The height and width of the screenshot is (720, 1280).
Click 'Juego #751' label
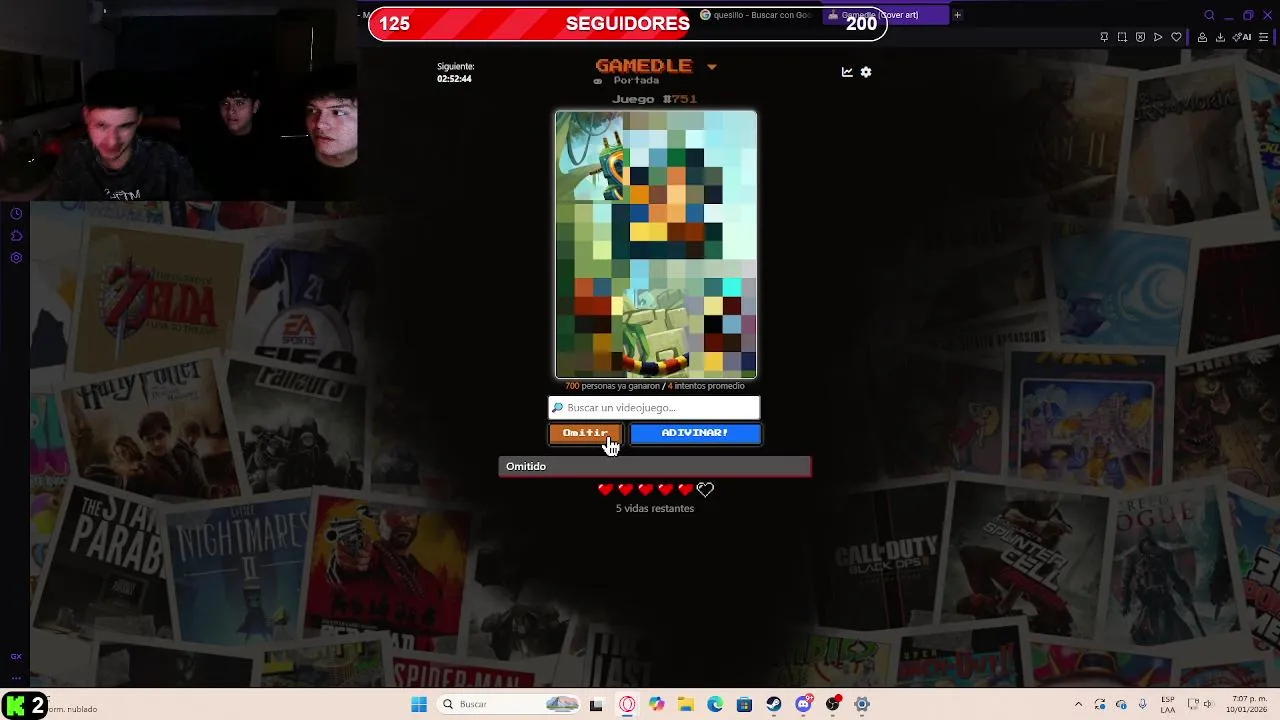655,99
